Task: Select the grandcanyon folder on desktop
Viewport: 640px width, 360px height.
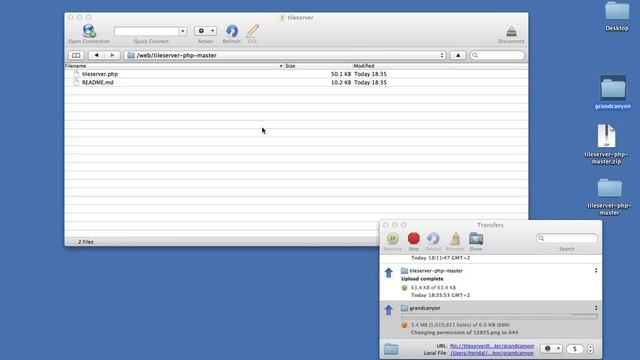Action: point(613,92)
